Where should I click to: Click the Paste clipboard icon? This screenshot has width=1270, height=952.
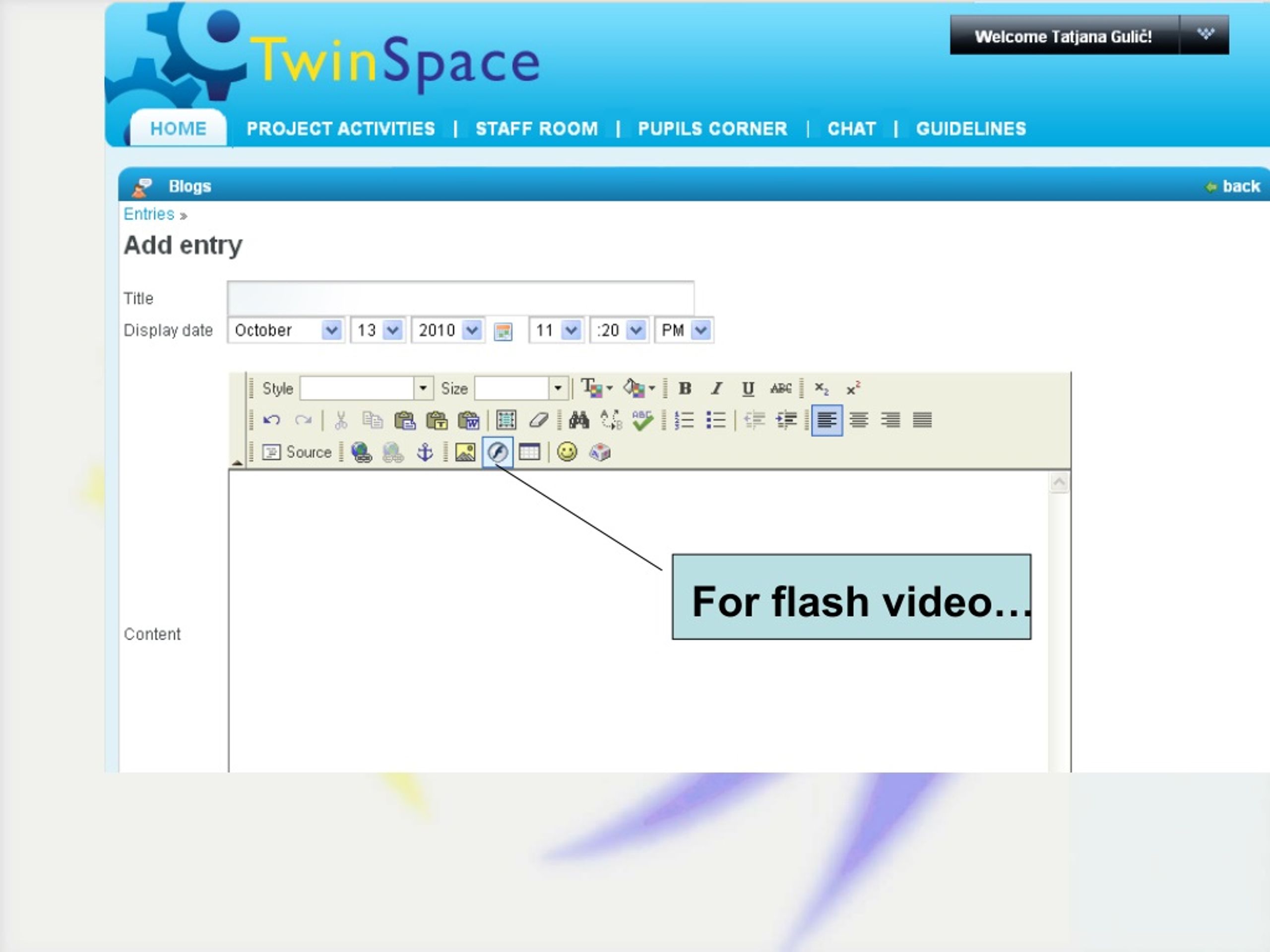[x=405, y=420]
